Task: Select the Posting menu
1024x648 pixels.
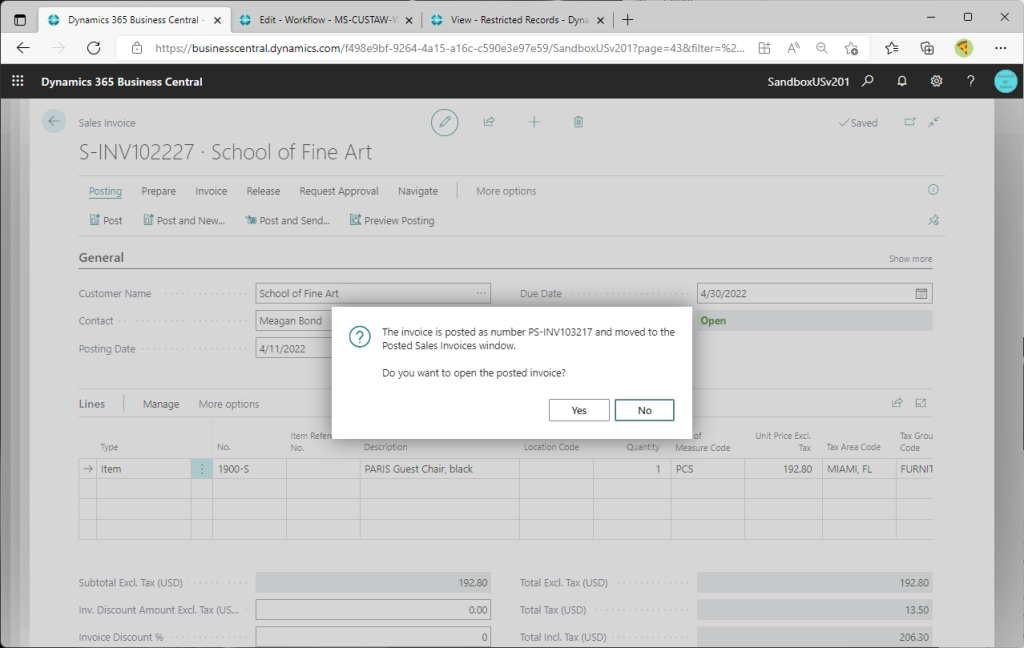Action: click(105, 191)
